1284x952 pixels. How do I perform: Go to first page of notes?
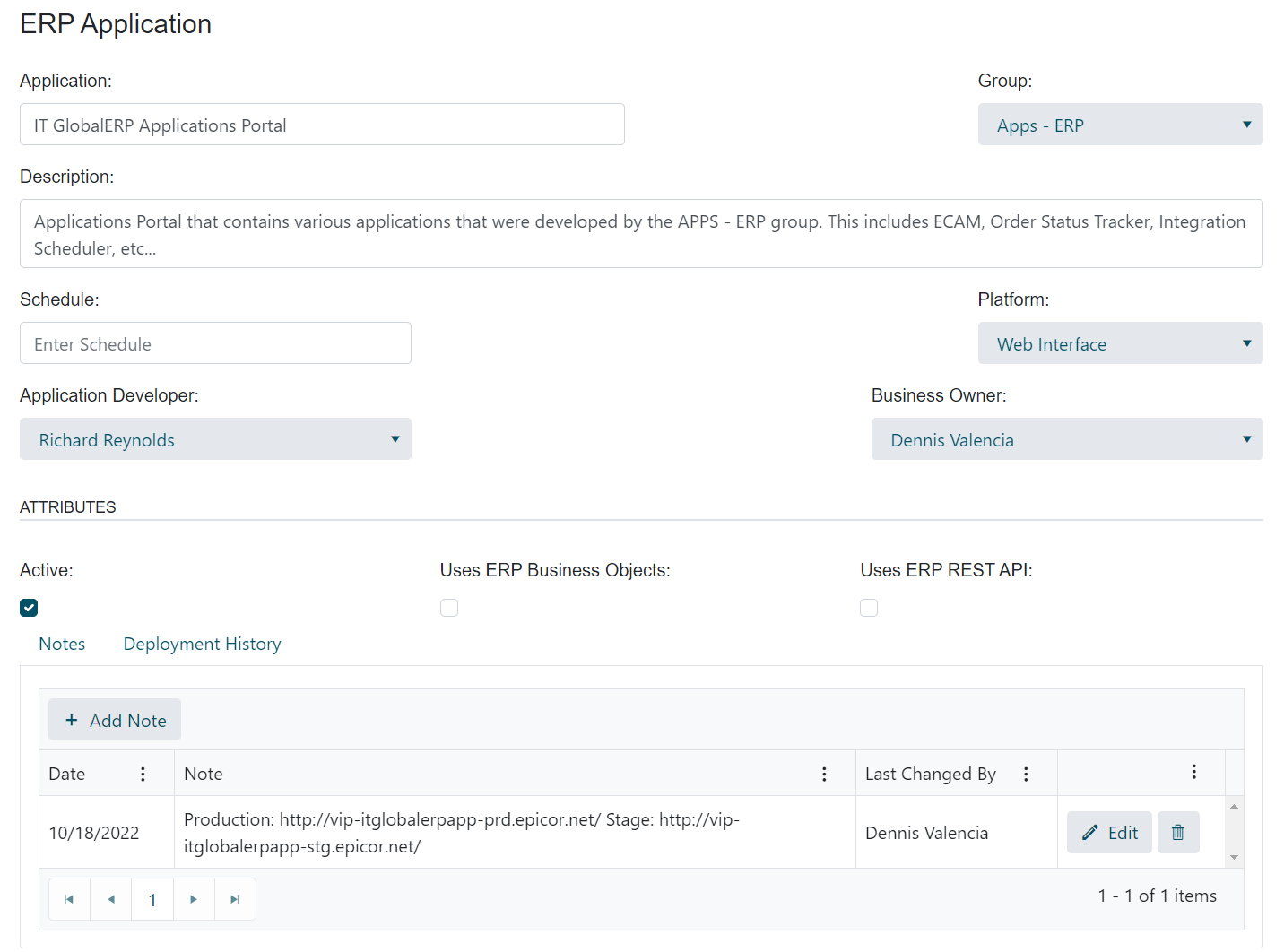click(69, 899)
